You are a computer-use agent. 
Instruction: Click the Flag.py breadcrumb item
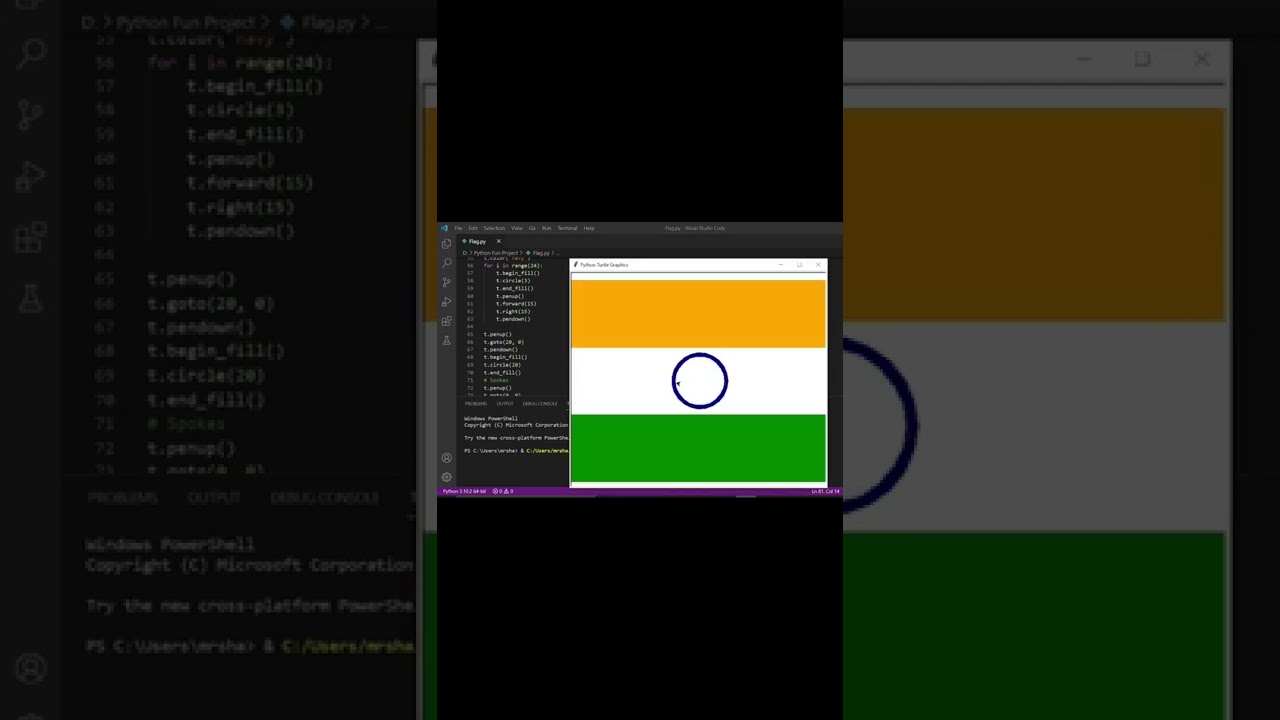[541, 253]
